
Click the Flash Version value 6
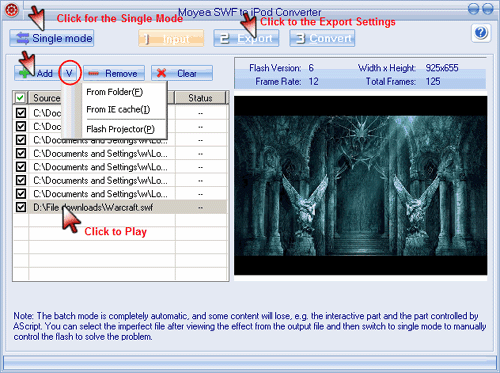[311, 68]
